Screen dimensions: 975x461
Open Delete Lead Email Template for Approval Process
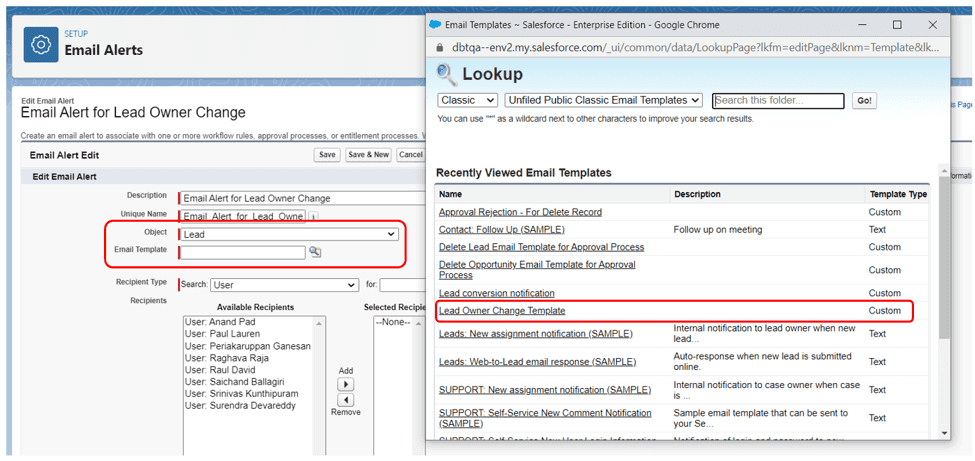coord(542,247)
